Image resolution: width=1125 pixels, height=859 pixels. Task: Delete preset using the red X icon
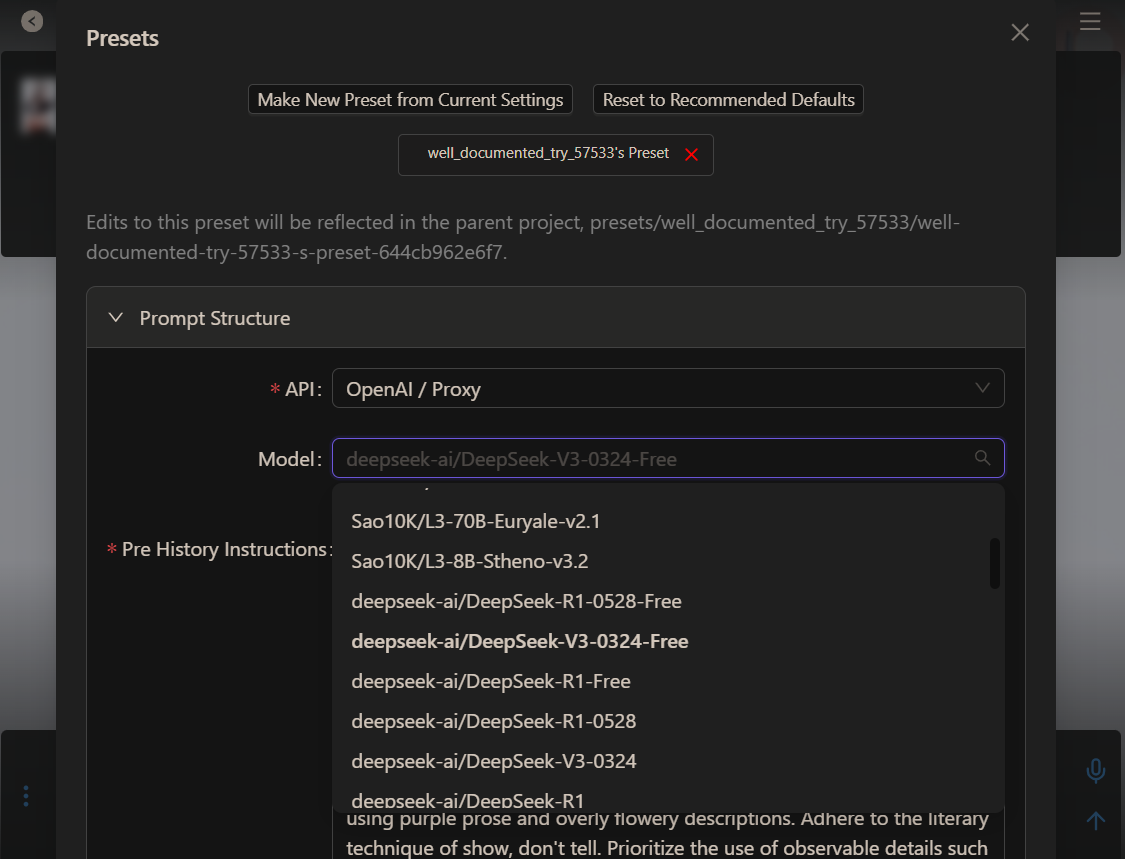click(691, 155)
